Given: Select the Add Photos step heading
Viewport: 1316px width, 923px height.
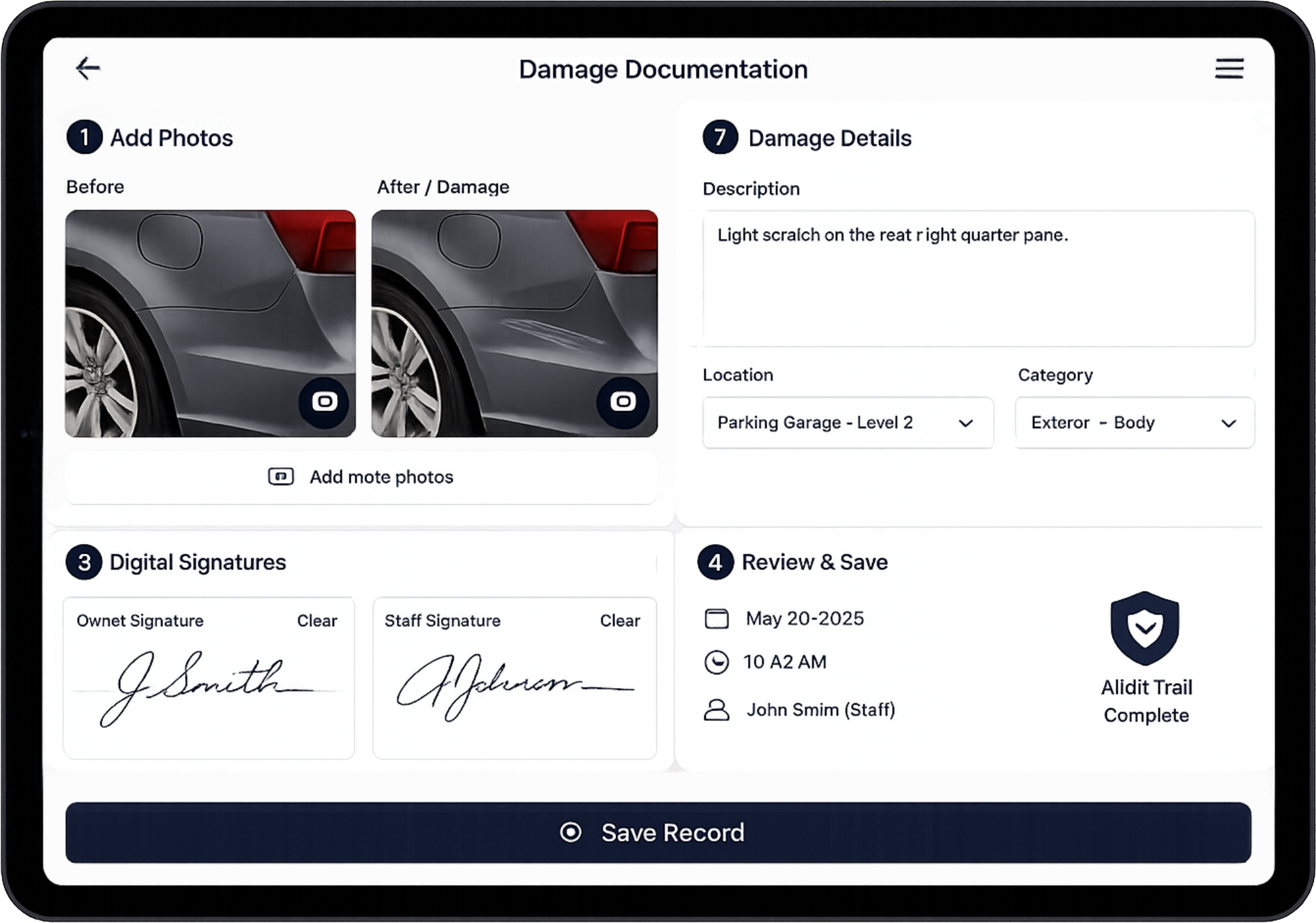Looking at the screenshot, I should tap(150, 138).
